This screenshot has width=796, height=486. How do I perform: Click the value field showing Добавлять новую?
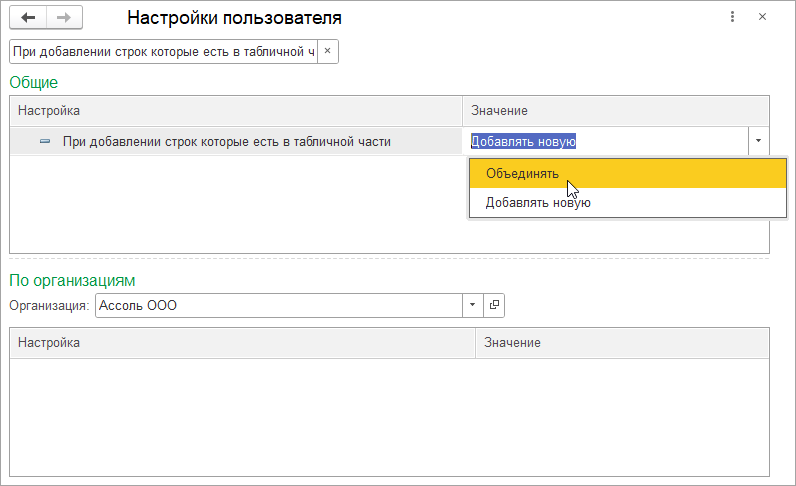(x=606, y=142)
